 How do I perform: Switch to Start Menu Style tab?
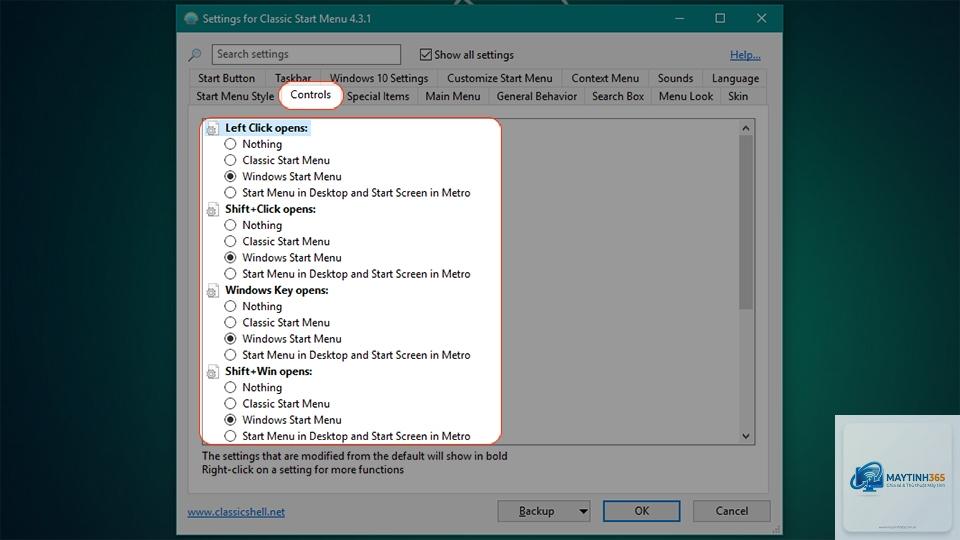tap(235, 96)
